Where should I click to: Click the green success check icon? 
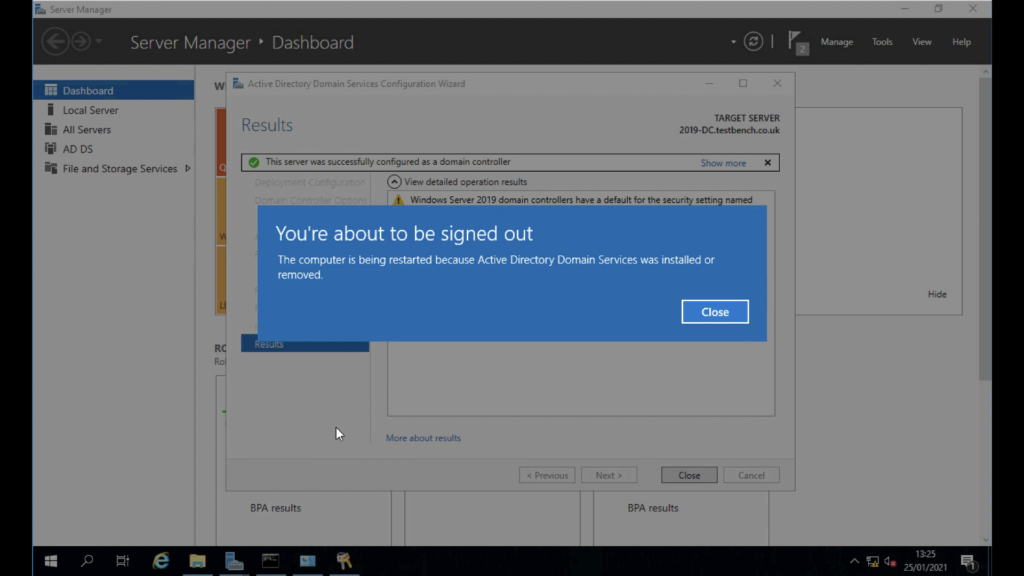point(254,162)
